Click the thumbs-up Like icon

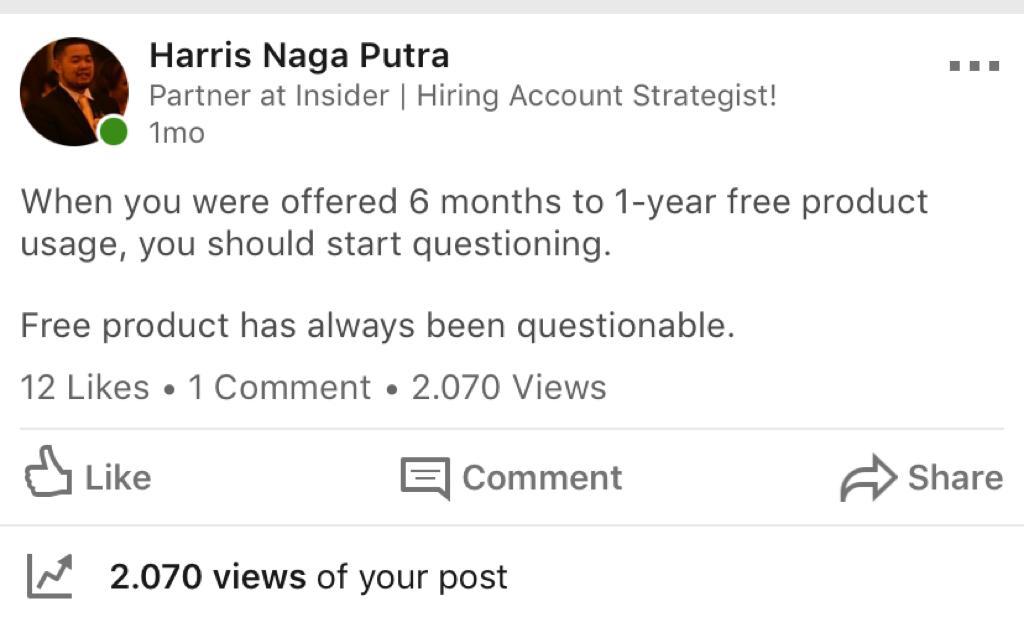(x=48, y=474)
